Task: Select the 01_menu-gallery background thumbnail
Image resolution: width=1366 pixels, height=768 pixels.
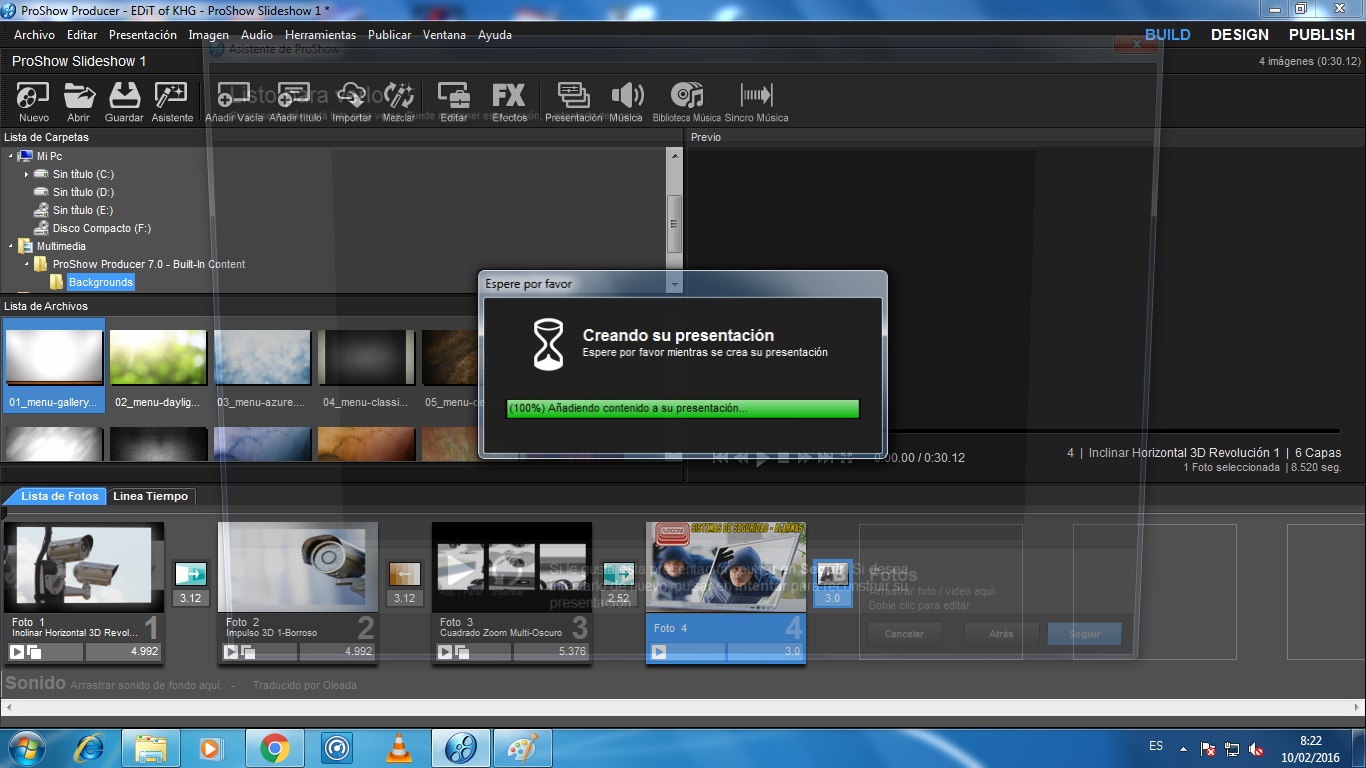Action: coord(53,355)
